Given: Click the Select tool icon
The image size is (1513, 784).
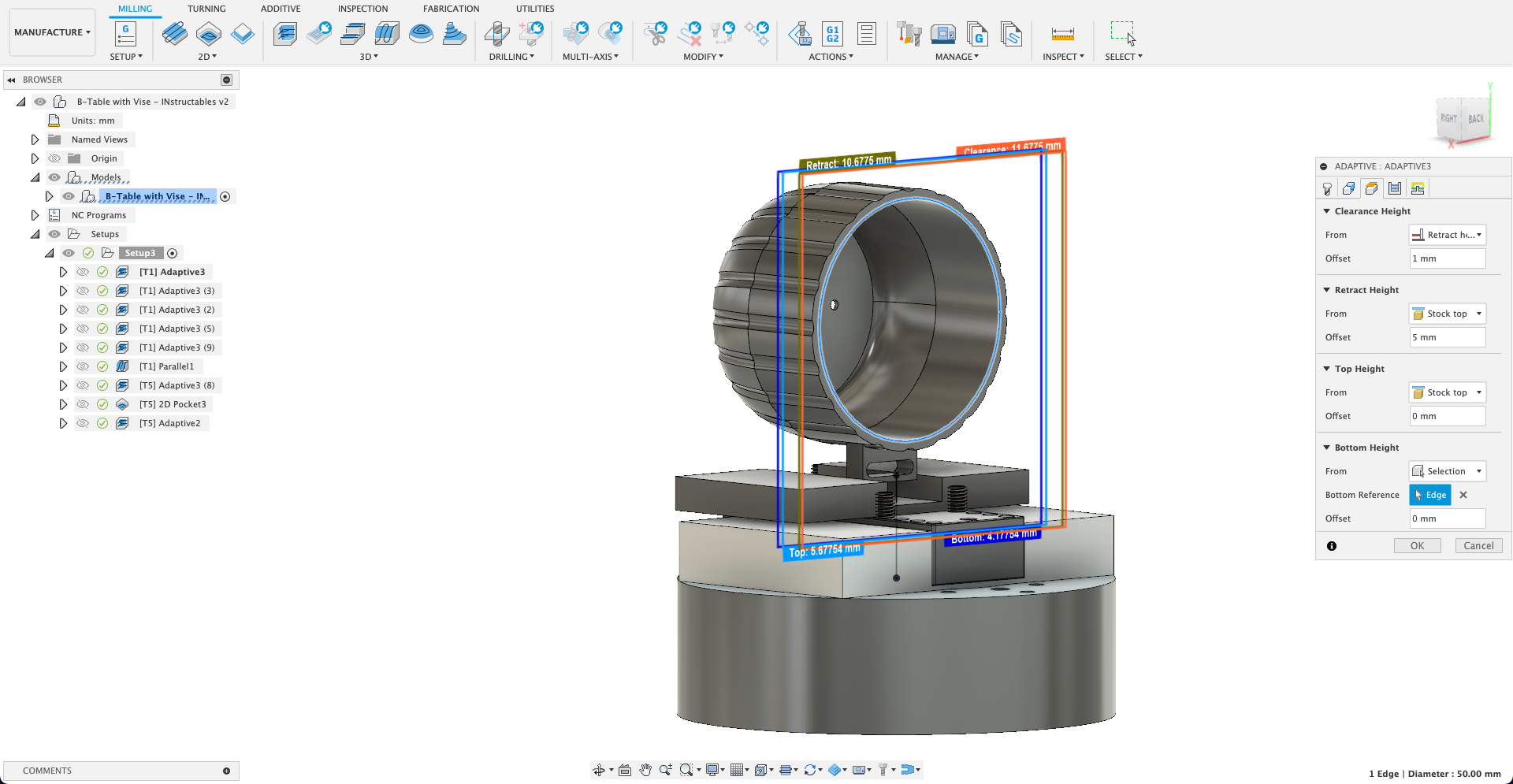Looking at the screenshot, I should (1123, 34).
